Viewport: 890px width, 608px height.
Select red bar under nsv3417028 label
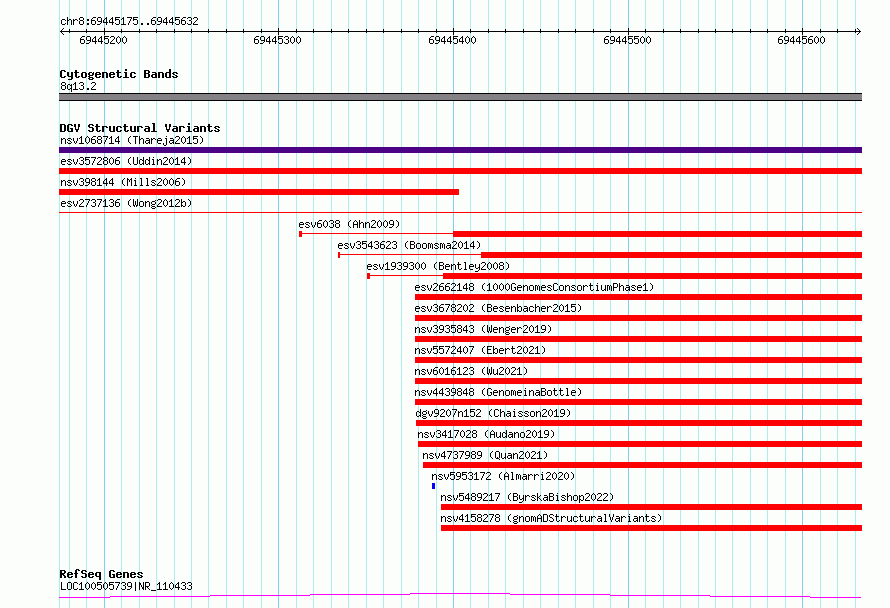pyautogui.click(x=640, y=444)
